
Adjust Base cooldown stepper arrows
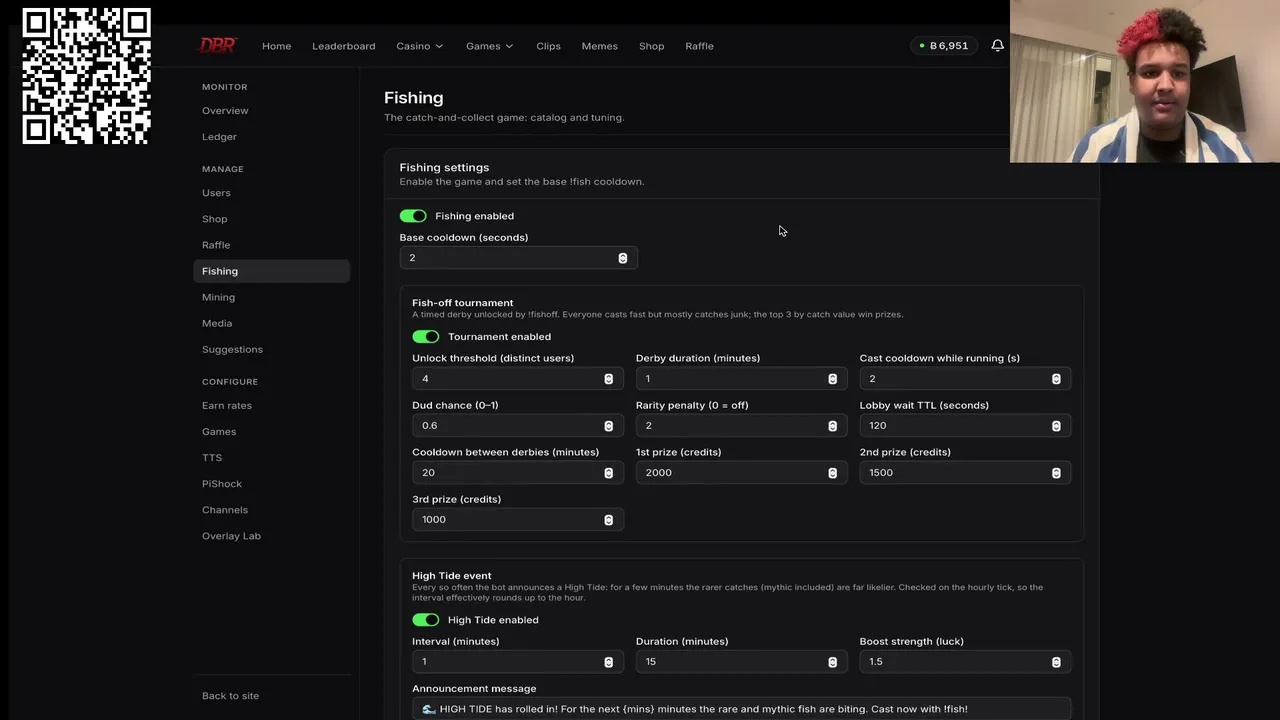click(622, 258)
